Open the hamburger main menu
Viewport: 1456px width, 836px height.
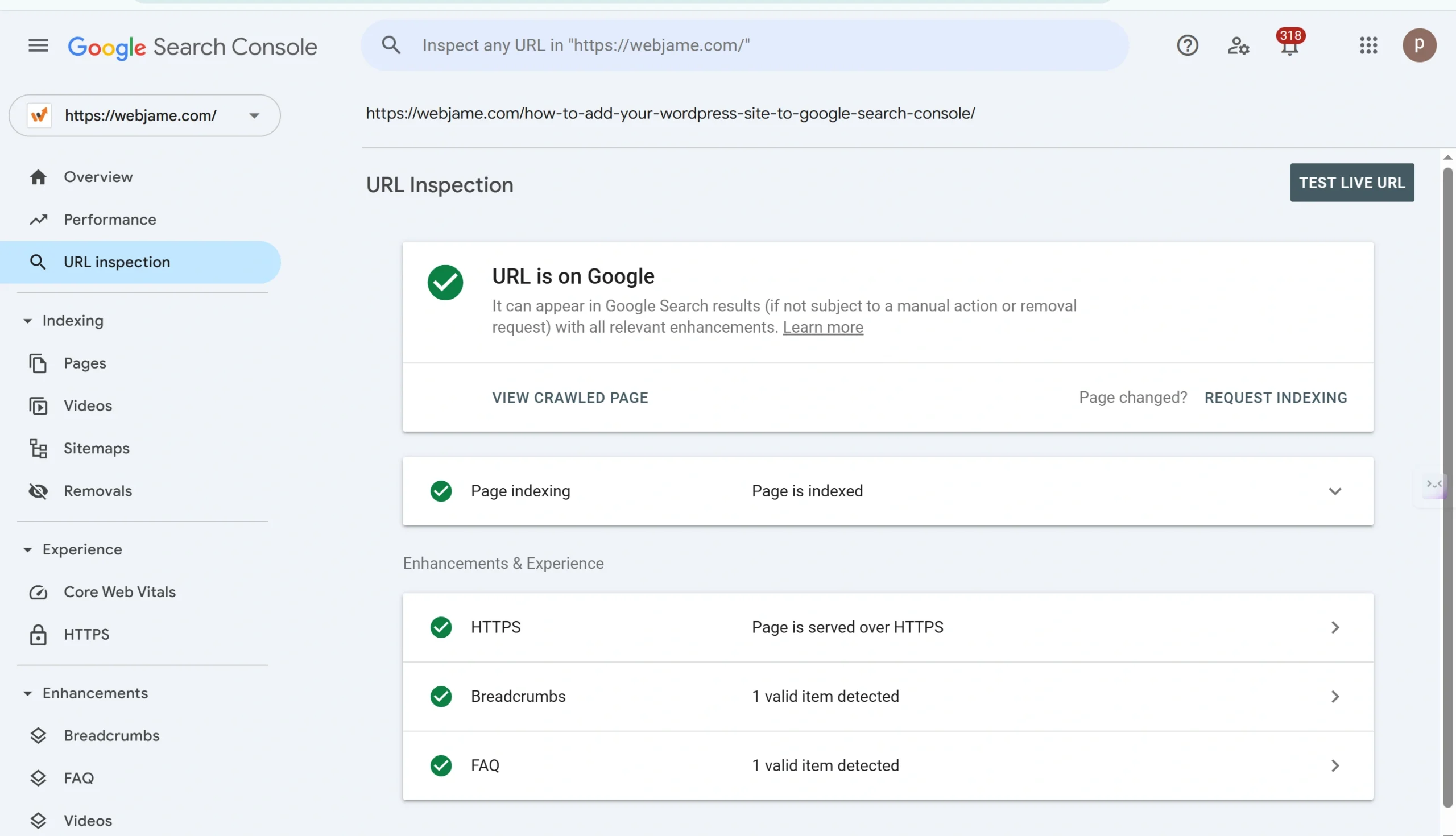coord(38,45)
